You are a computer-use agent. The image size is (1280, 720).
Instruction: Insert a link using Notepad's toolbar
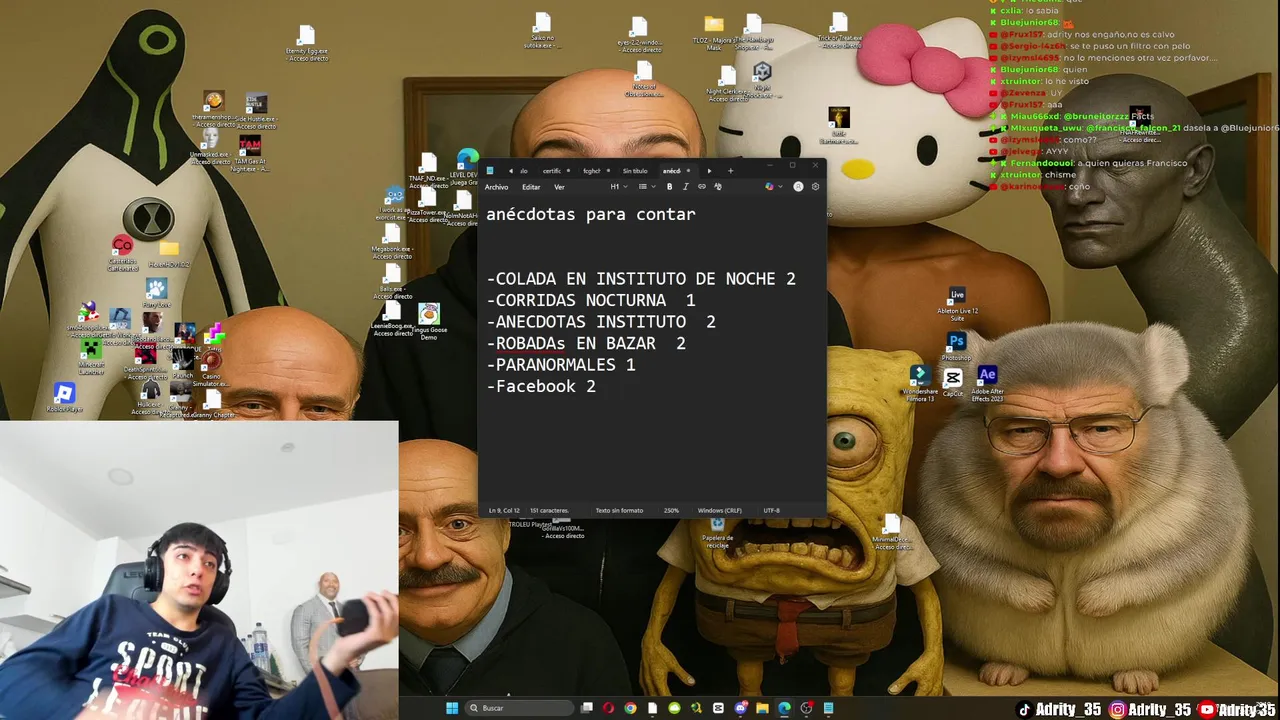(x=702, y=186)
